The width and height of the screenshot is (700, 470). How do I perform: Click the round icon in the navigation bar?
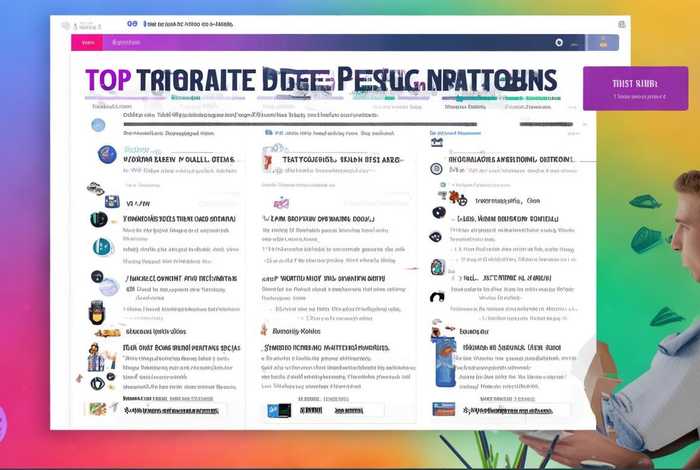click(559, 43)
